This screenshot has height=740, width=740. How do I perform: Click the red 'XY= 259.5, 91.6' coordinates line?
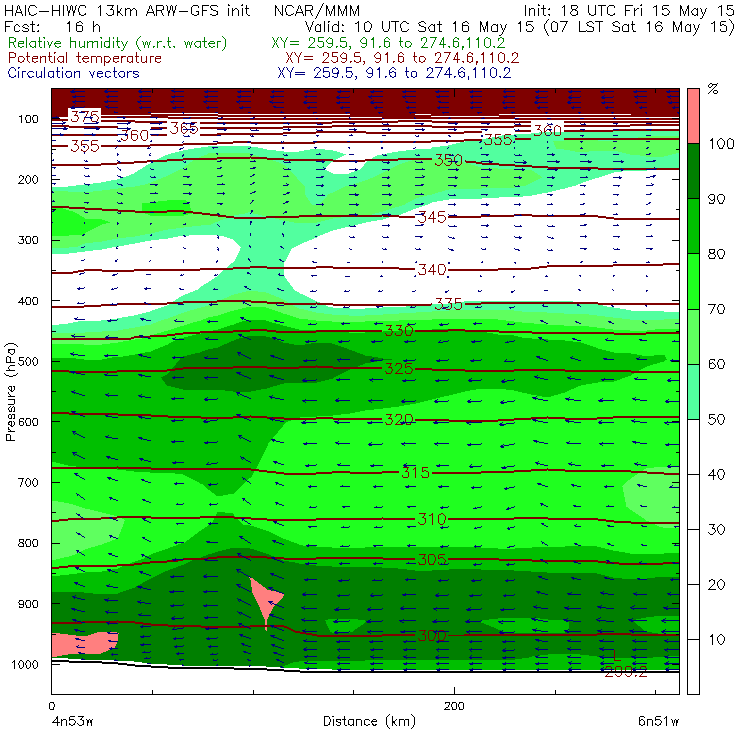402,58
